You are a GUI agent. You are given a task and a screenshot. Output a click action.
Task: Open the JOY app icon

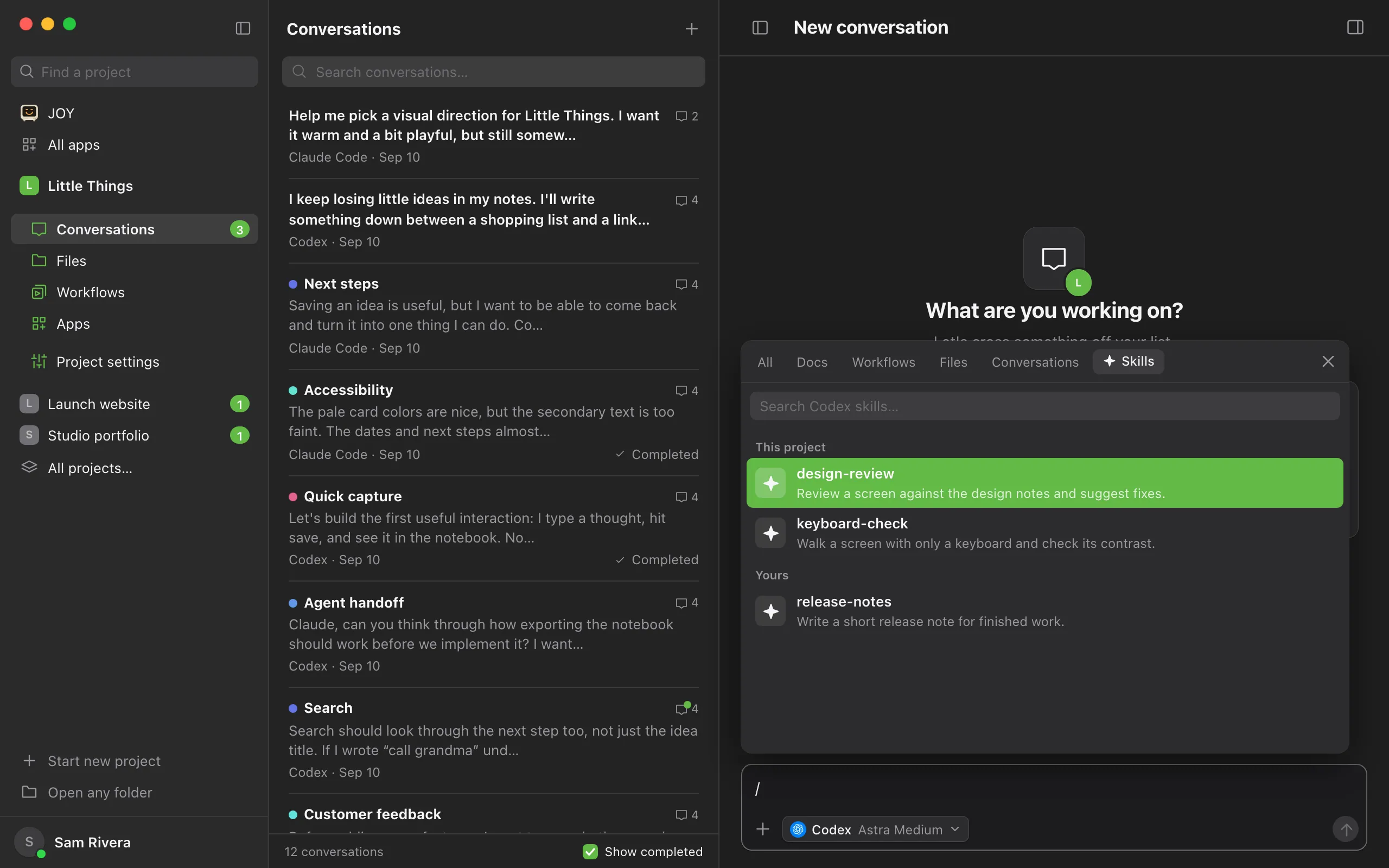(29, 113)
